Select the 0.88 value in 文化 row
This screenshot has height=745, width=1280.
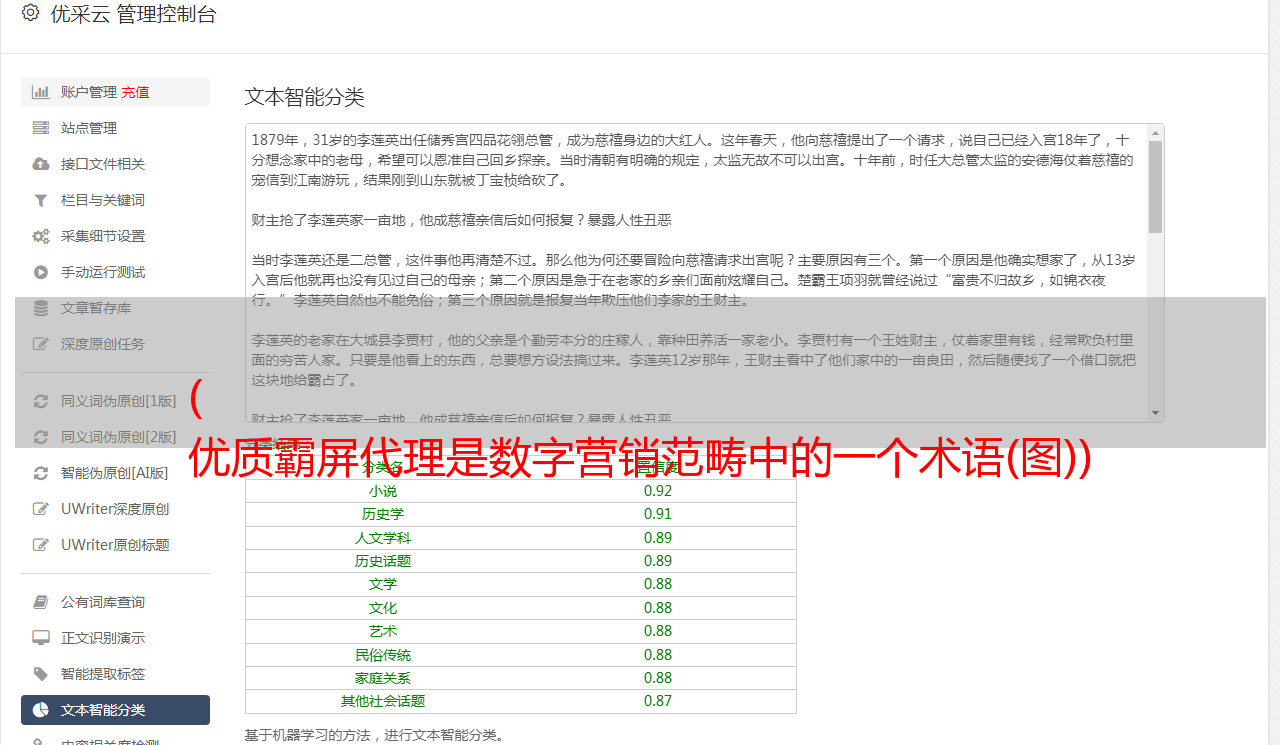click(x=658, y=608)
